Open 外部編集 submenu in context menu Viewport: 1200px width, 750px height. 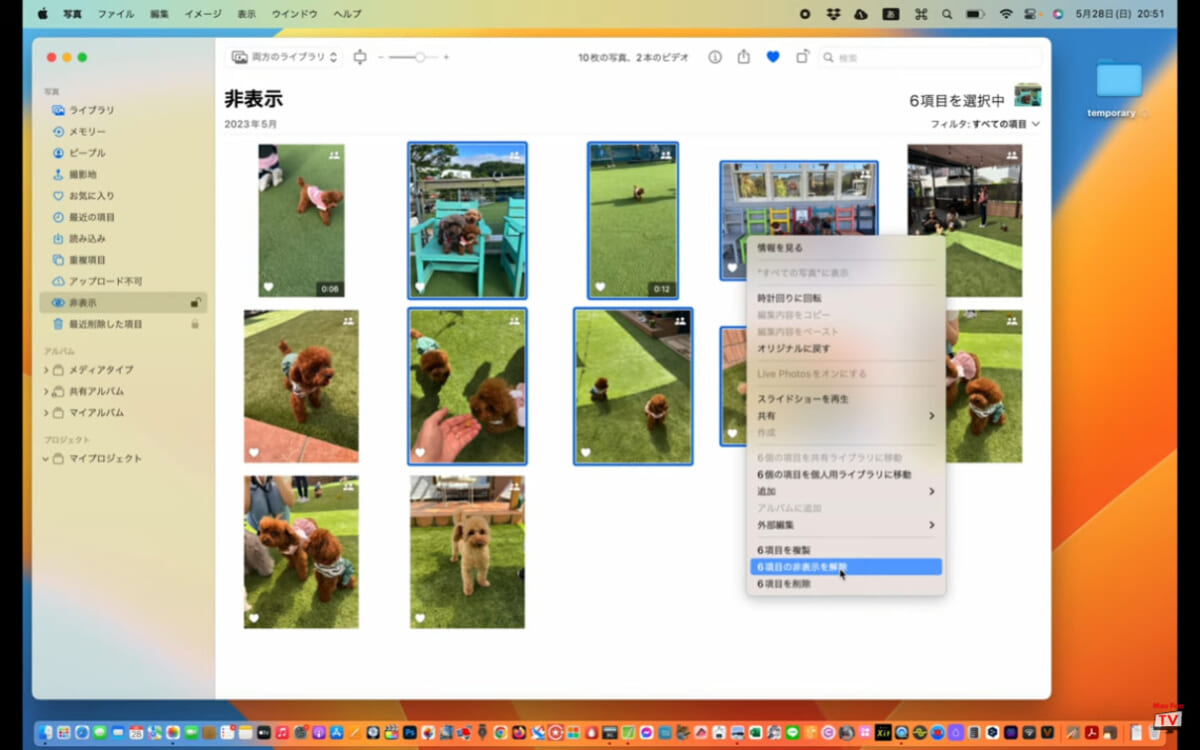846,525
